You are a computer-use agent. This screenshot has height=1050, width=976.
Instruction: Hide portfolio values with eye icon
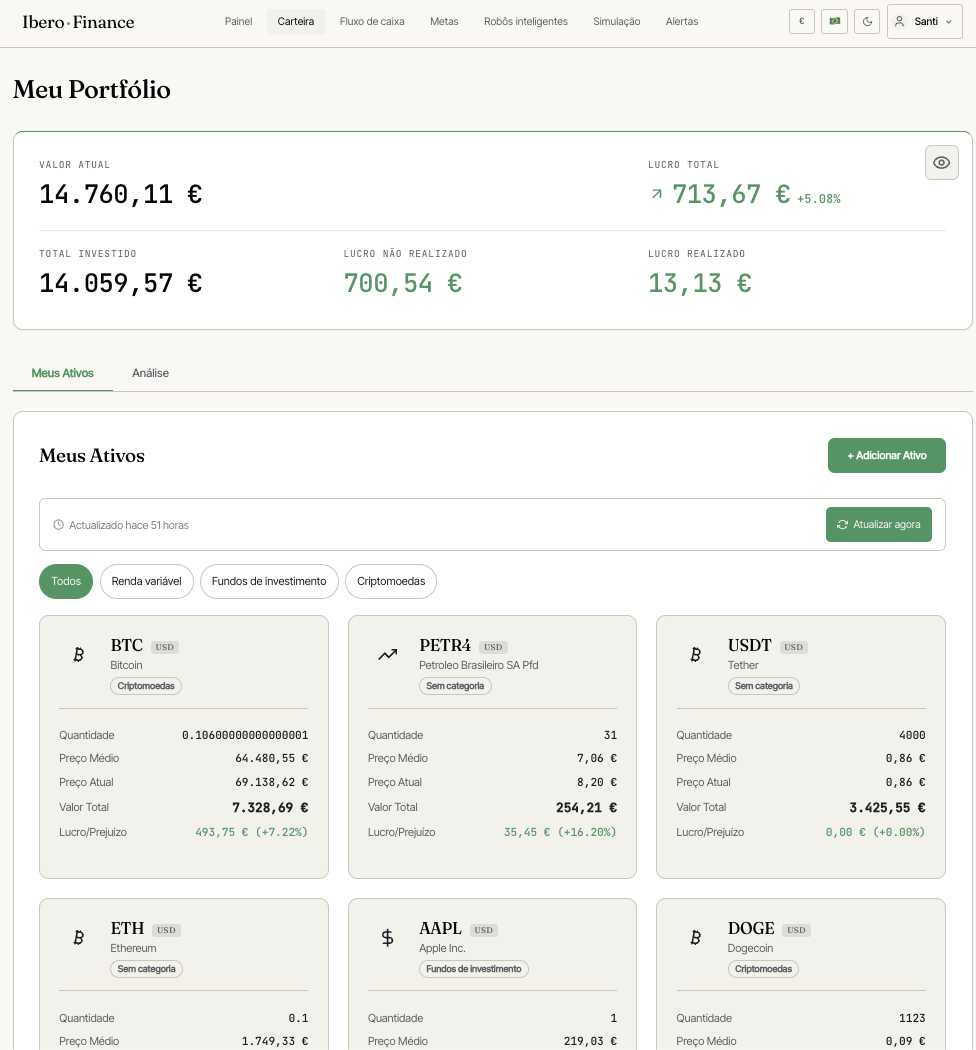pos(941,163)
